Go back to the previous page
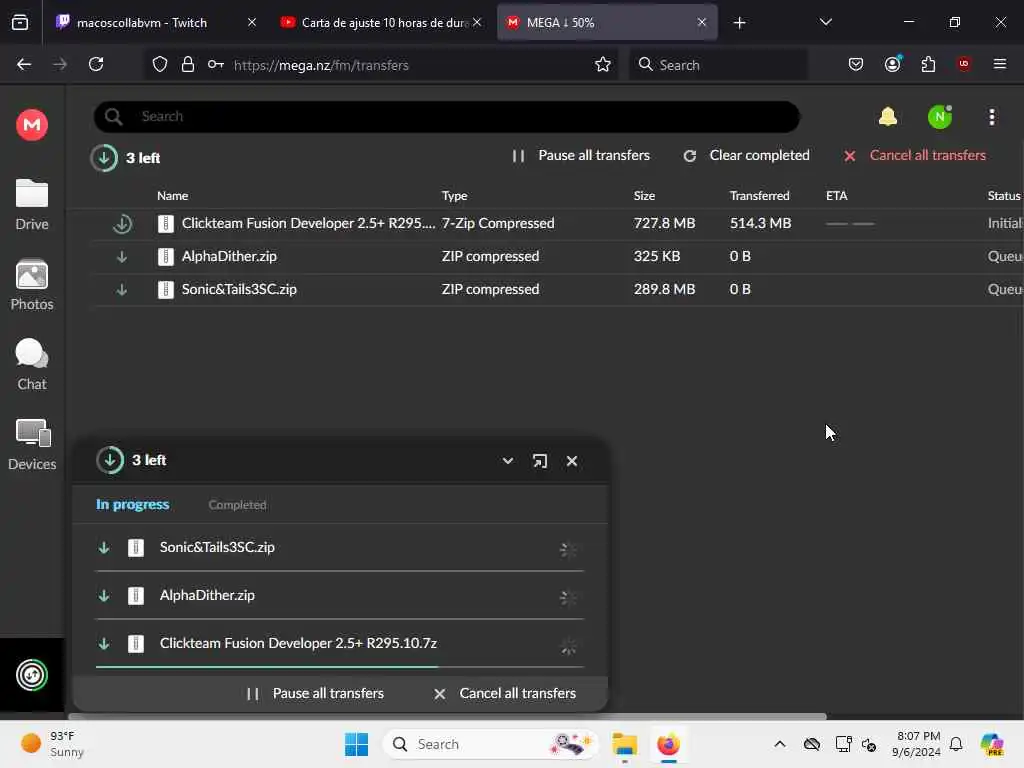Viewport: 1024px width, 768px height. click(x=24, y=64)
